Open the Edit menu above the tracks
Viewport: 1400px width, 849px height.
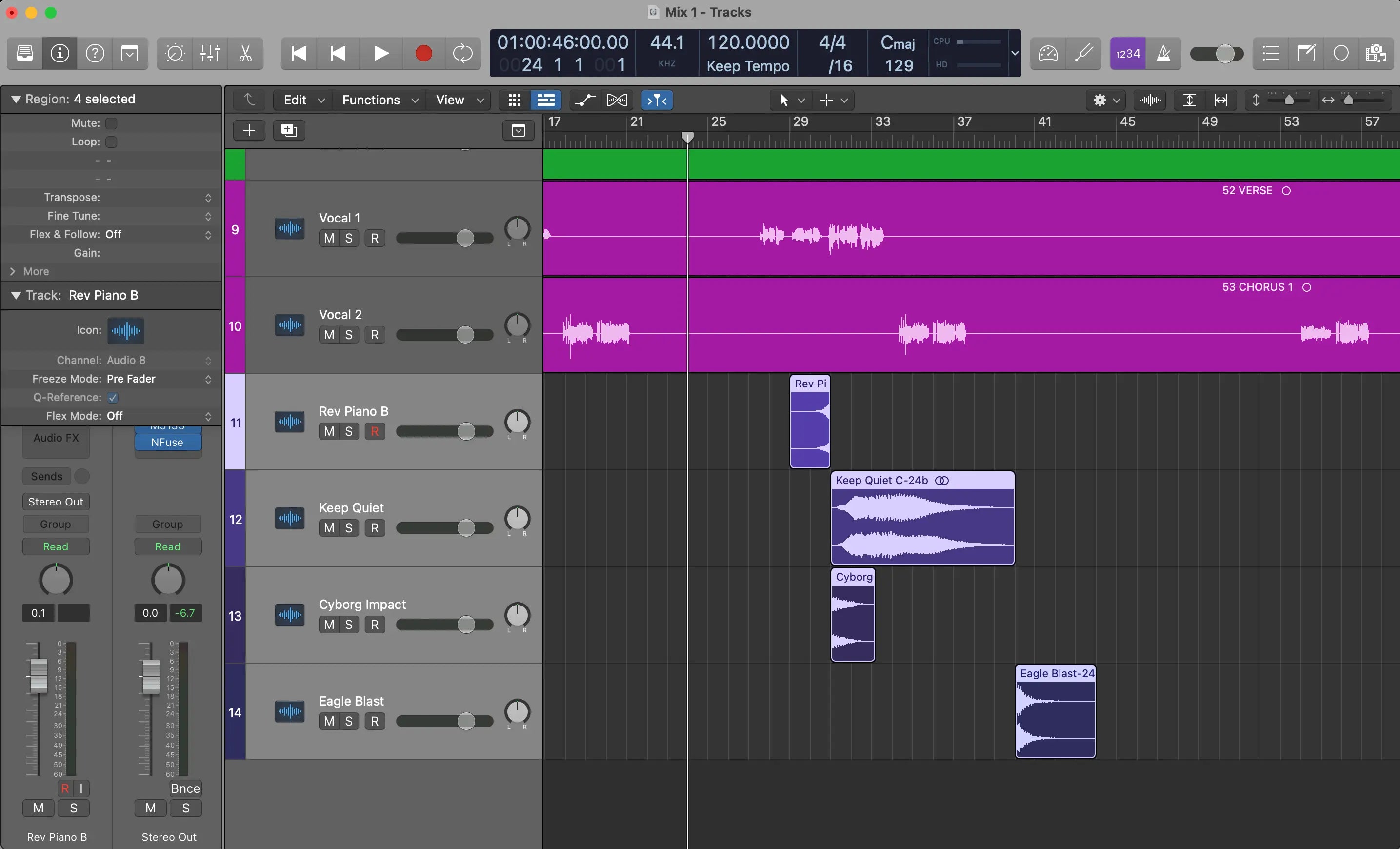click(301, 100)
